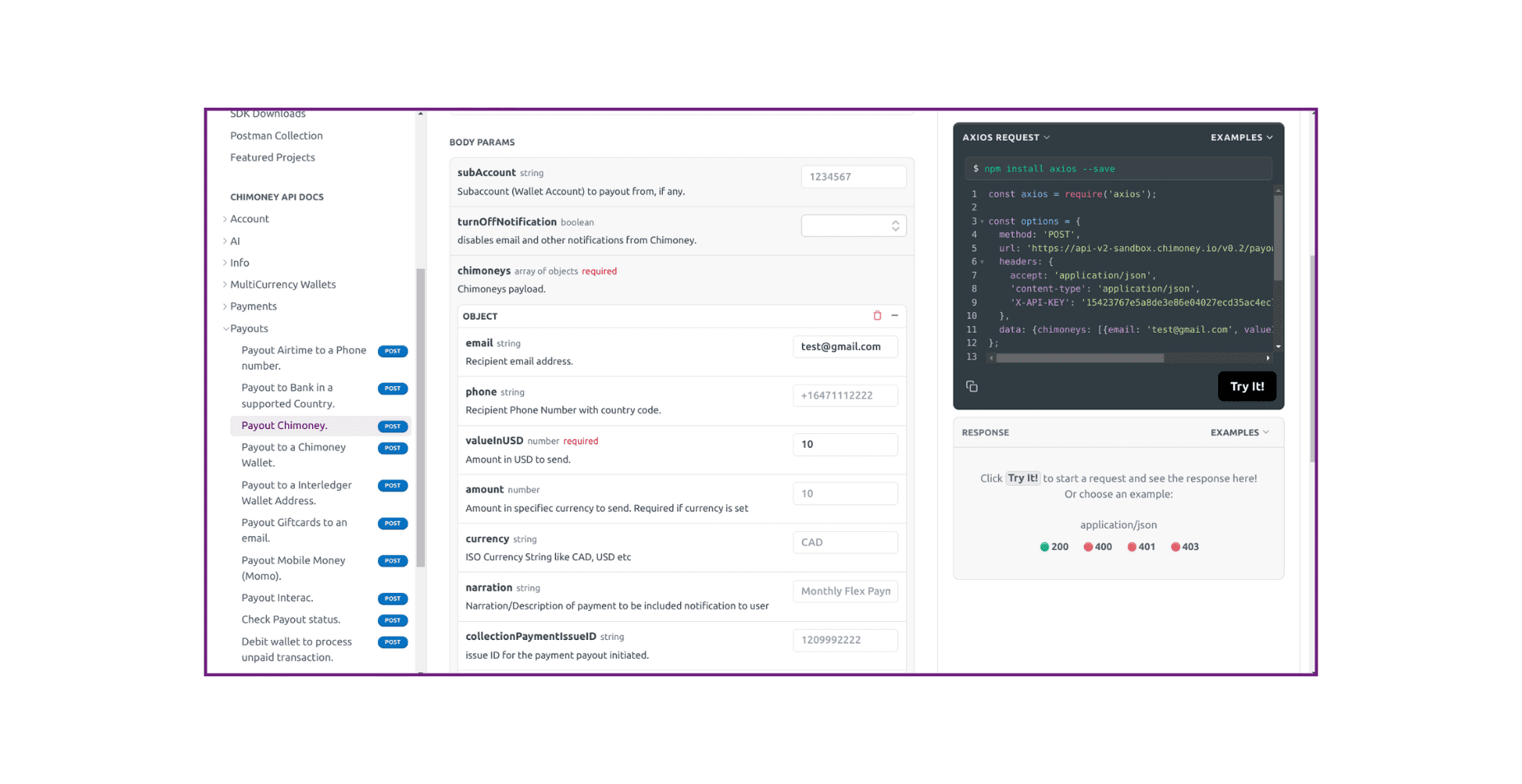This screenshot has height=784, width=1522.
Task: Select the 200 response example
Action: point(1054,547)
